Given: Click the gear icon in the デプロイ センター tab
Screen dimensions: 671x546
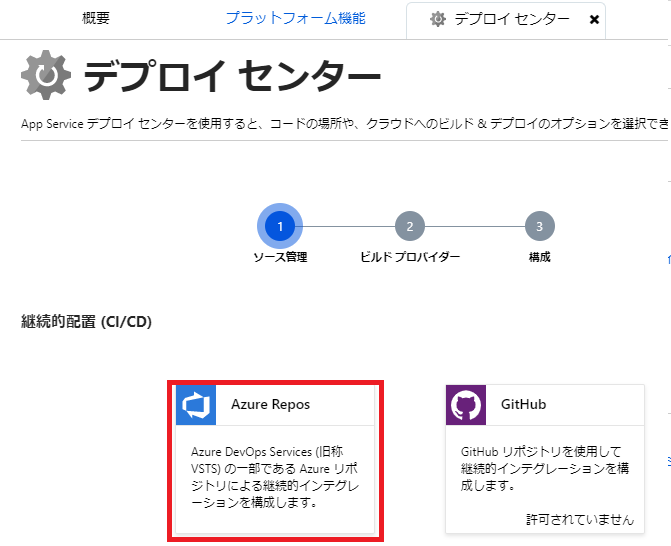Looking at the screenshot, I should pos(438,19).
